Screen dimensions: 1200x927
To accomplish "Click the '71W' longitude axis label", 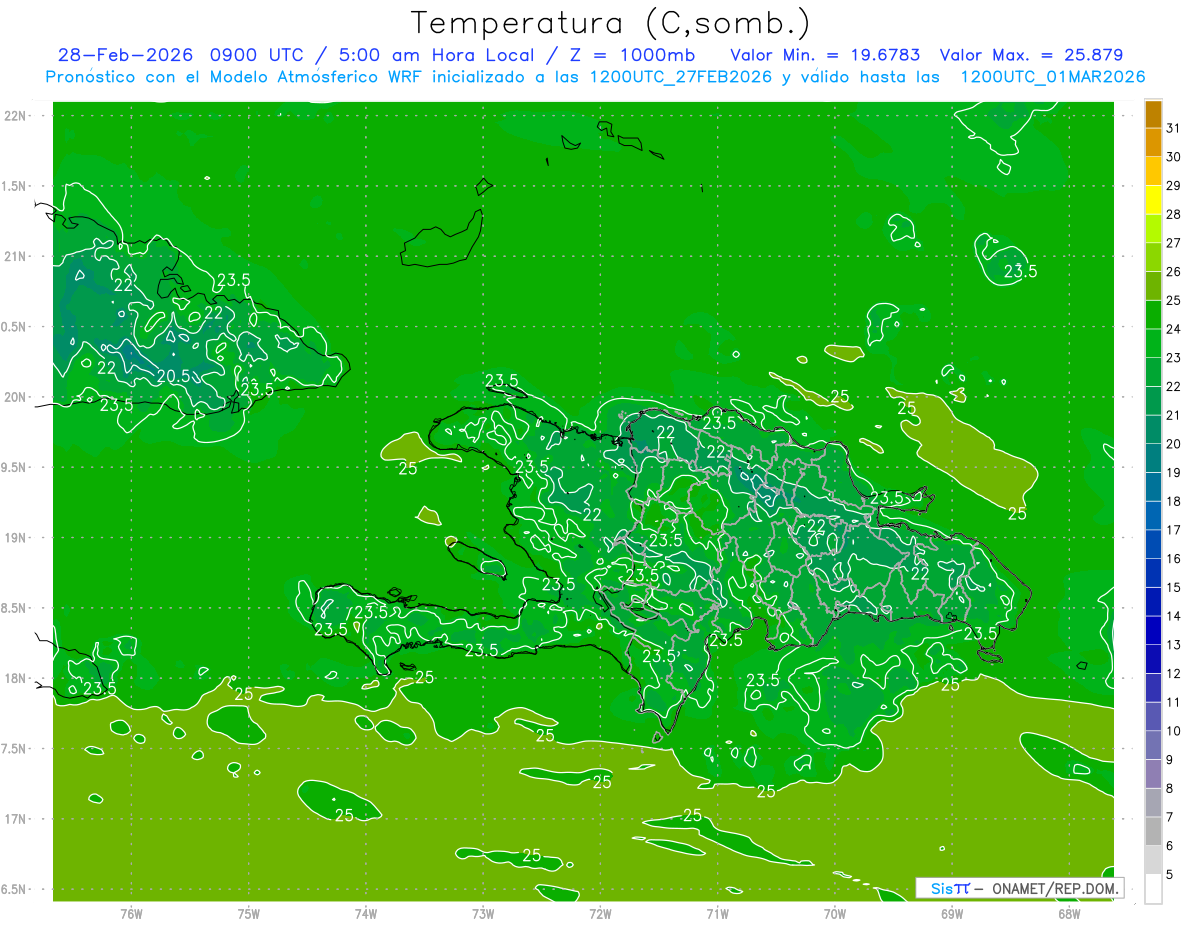I will (x=718, y=913).
